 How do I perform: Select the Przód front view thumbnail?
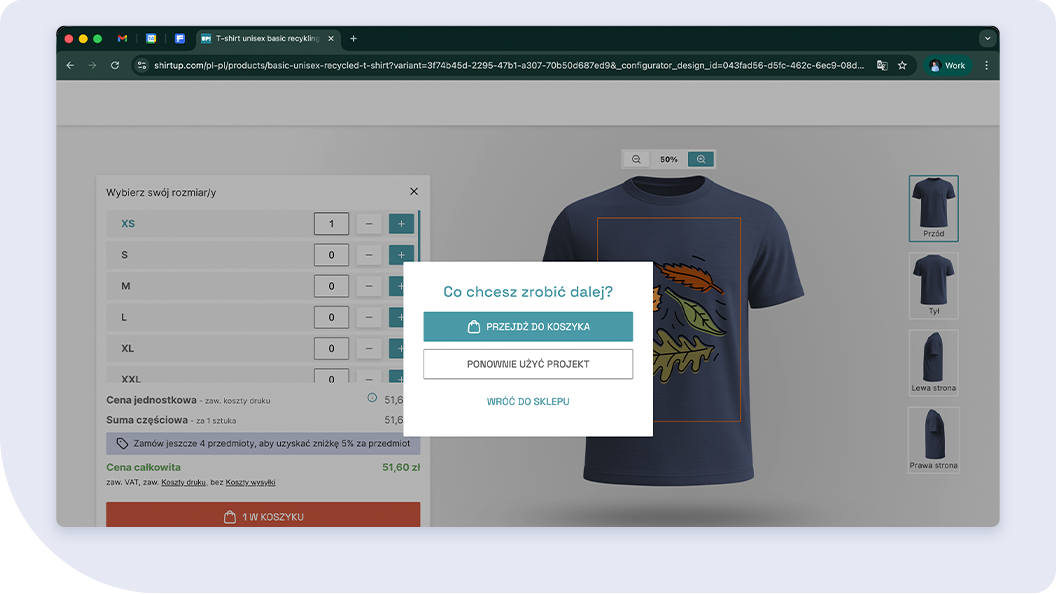(933, 208)
